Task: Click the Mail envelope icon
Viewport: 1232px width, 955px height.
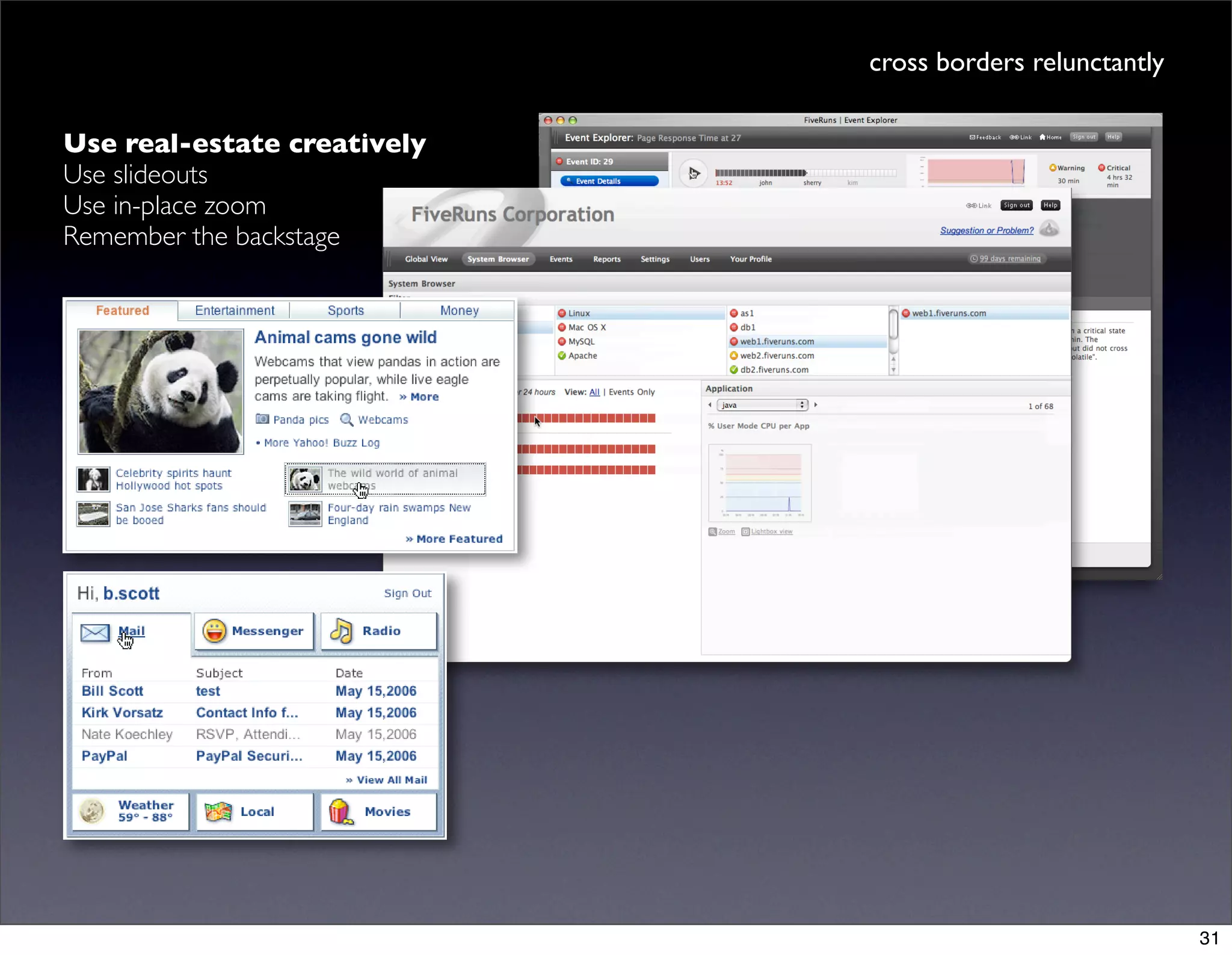Action: tap(95, 632)
